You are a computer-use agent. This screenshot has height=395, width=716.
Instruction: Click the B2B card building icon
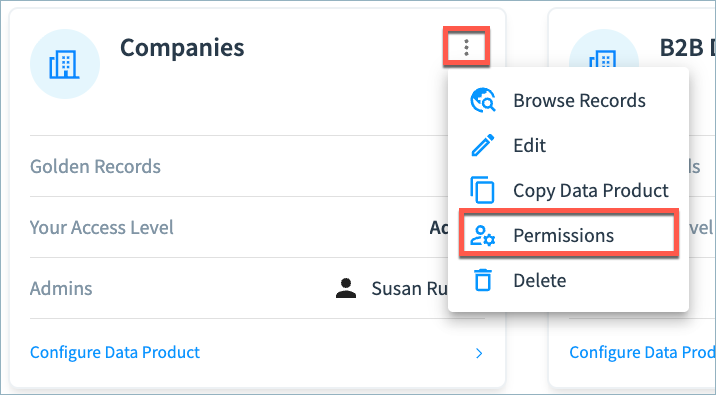pos(604,59)
